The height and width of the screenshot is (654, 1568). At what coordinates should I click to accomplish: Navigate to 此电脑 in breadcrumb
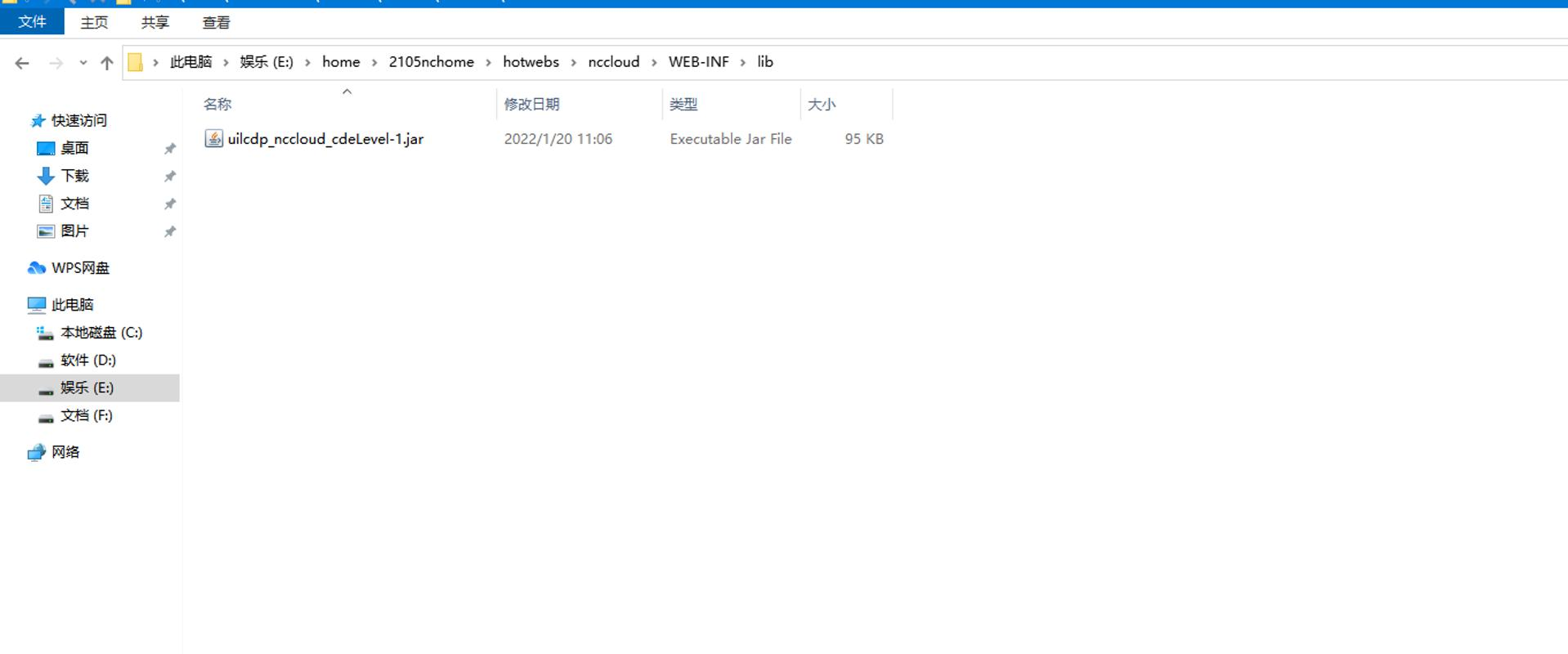(190, 62)
